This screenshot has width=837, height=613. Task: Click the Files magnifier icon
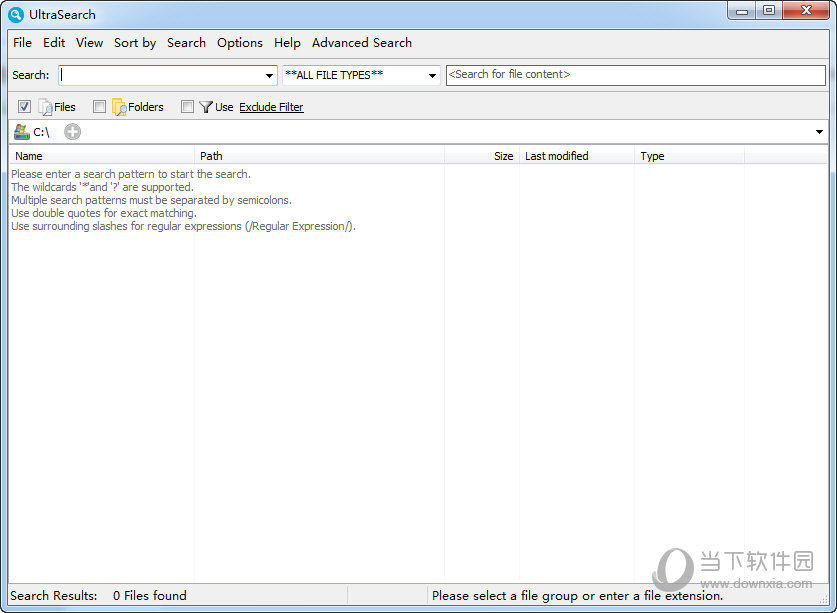tap(45, 107)
